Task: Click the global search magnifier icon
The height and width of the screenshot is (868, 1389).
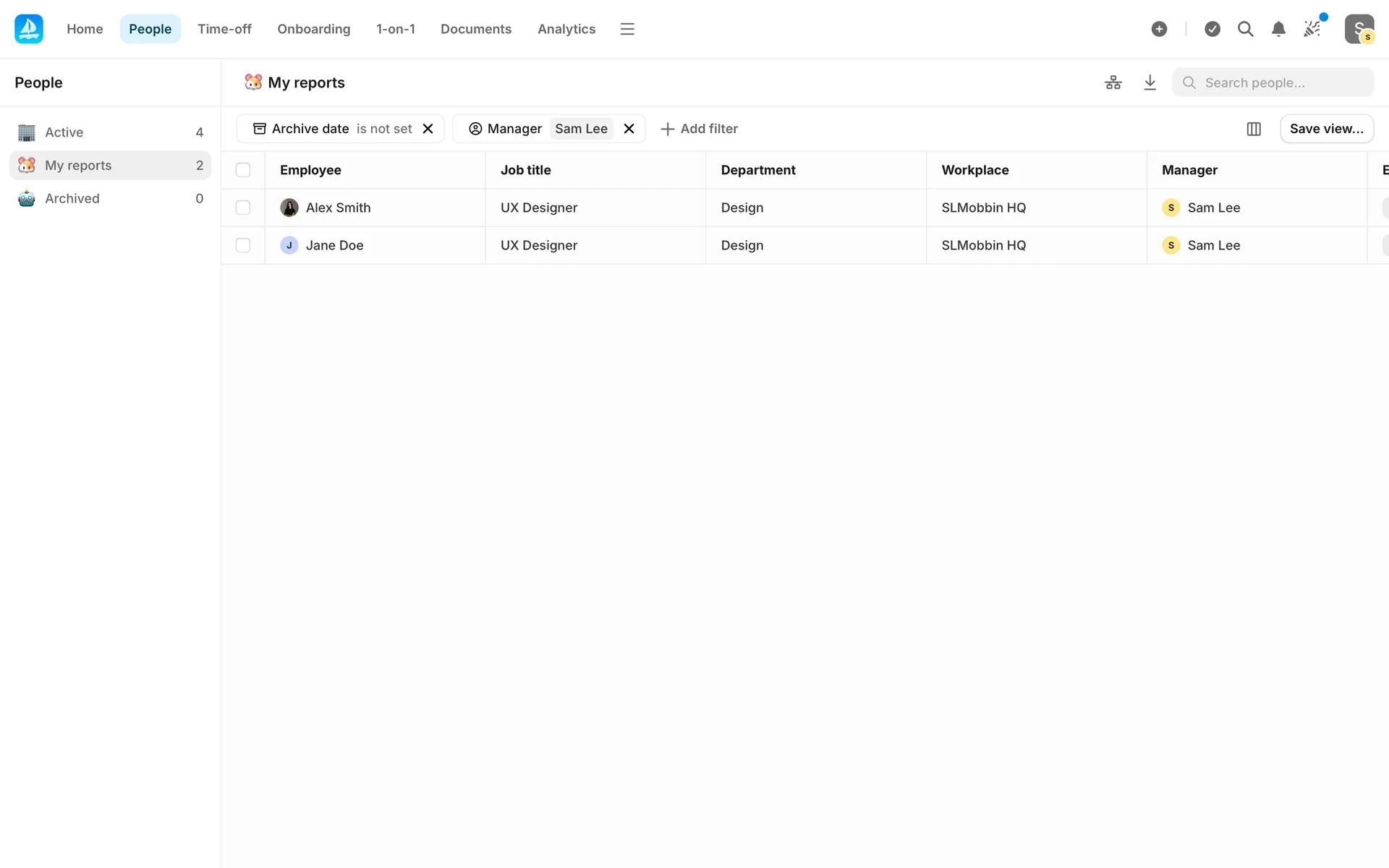Action: (1245, 29)
